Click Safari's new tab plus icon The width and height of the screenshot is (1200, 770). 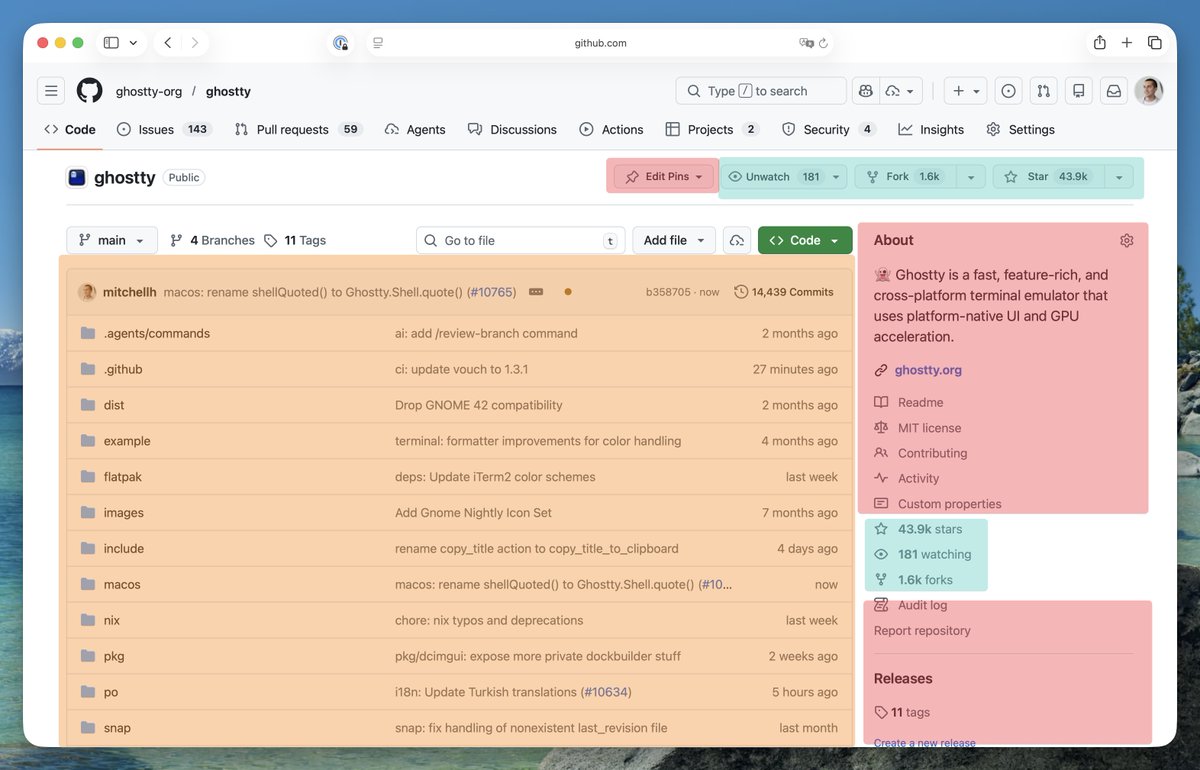(1127, 42)
